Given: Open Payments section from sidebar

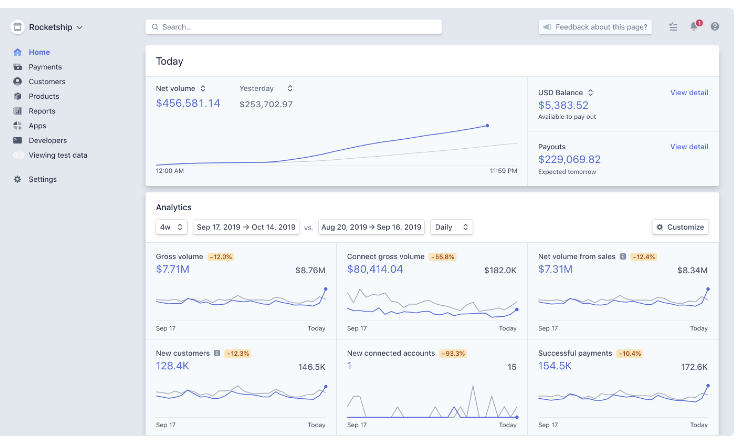Looking at the screenshot, I should (45, 67).
